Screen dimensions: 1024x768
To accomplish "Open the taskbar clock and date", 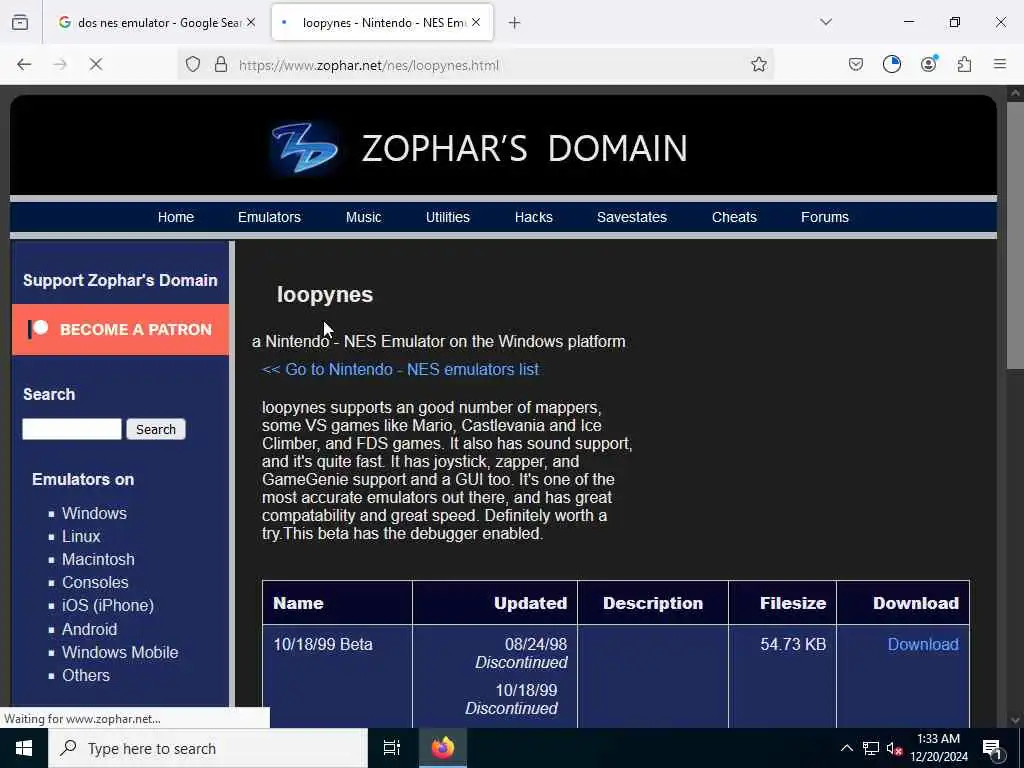I will tap(938, 748).
